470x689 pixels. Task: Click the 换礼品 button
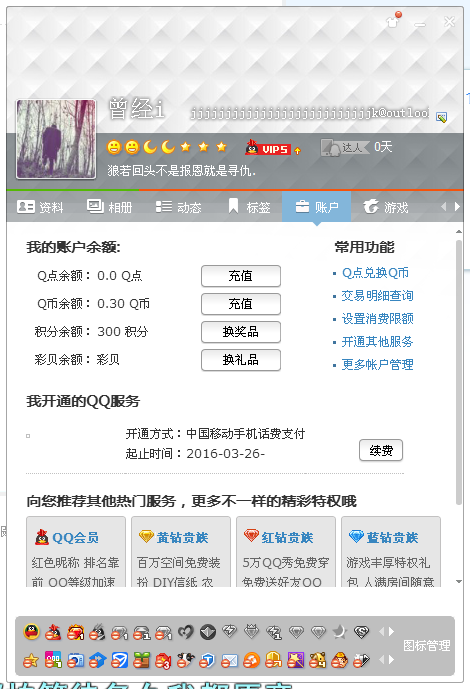click(241, 360)
